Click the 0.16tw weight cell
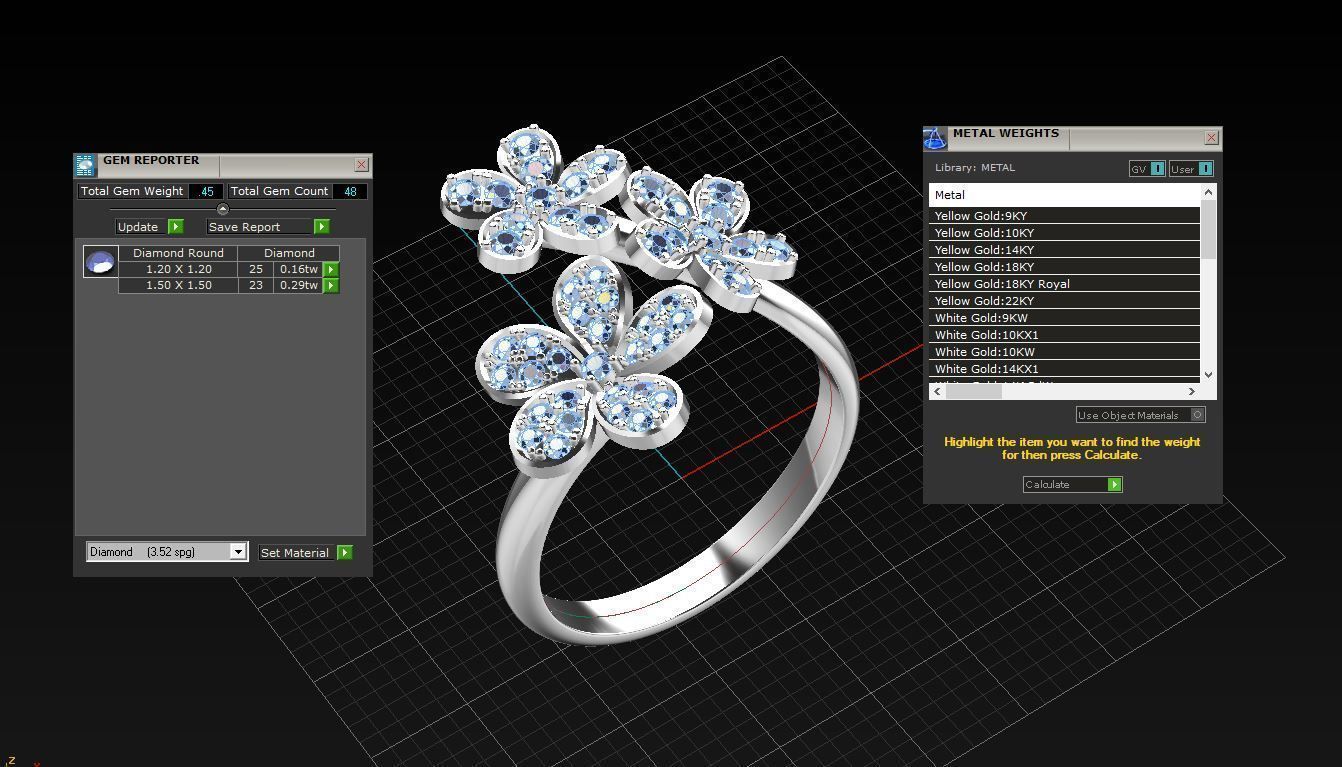Viewport: 1342px width, 767px height. click(x=298, y=270)
